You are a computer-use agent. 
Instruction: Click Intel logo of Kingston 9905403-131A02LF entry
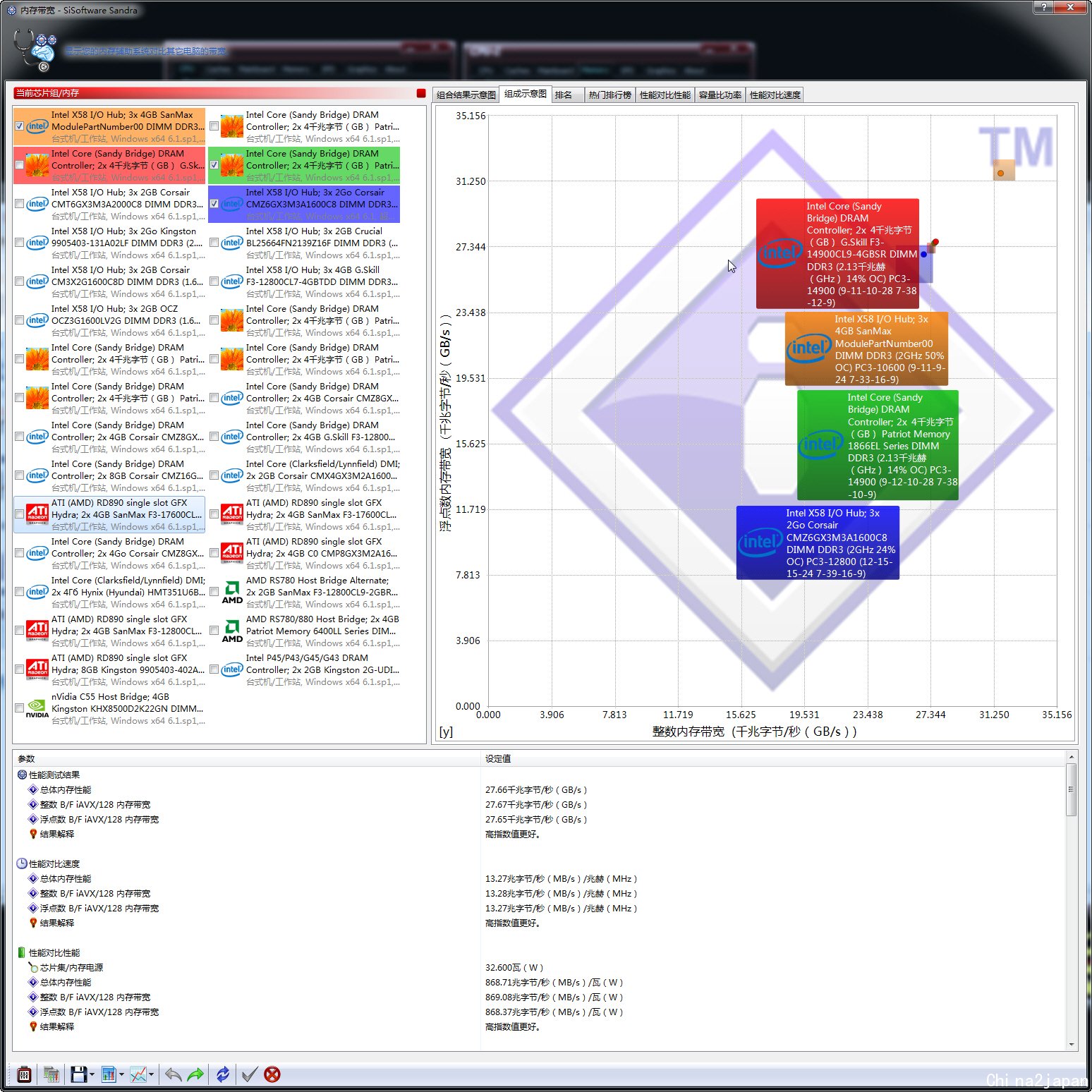37,243
